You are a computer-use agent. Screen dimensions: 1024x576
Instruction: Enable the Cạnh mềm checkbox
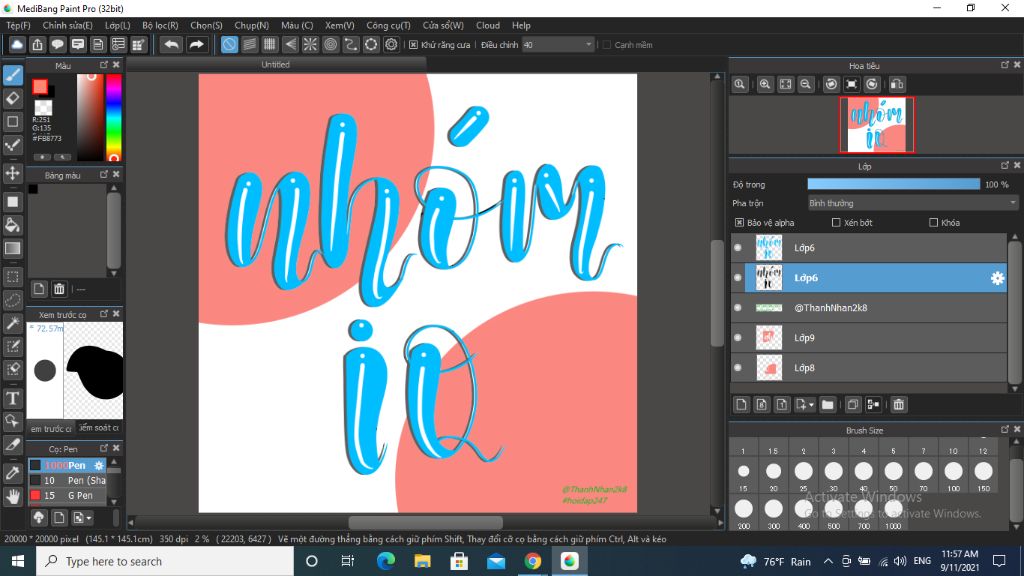click(x=607, y=45)
